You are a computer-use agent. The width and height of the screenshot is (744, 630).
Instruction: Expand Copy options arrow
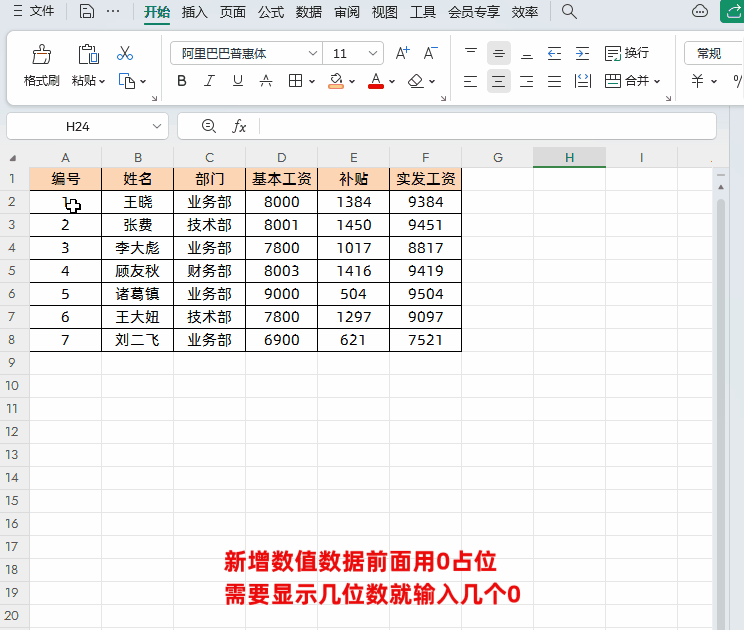point(143,82)
